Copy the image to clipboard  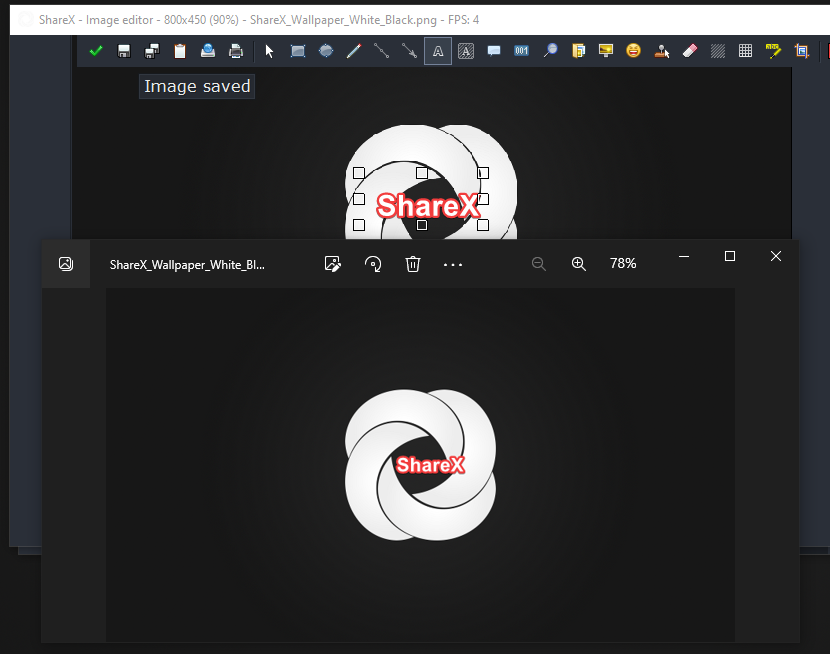(x=180, y=51)
